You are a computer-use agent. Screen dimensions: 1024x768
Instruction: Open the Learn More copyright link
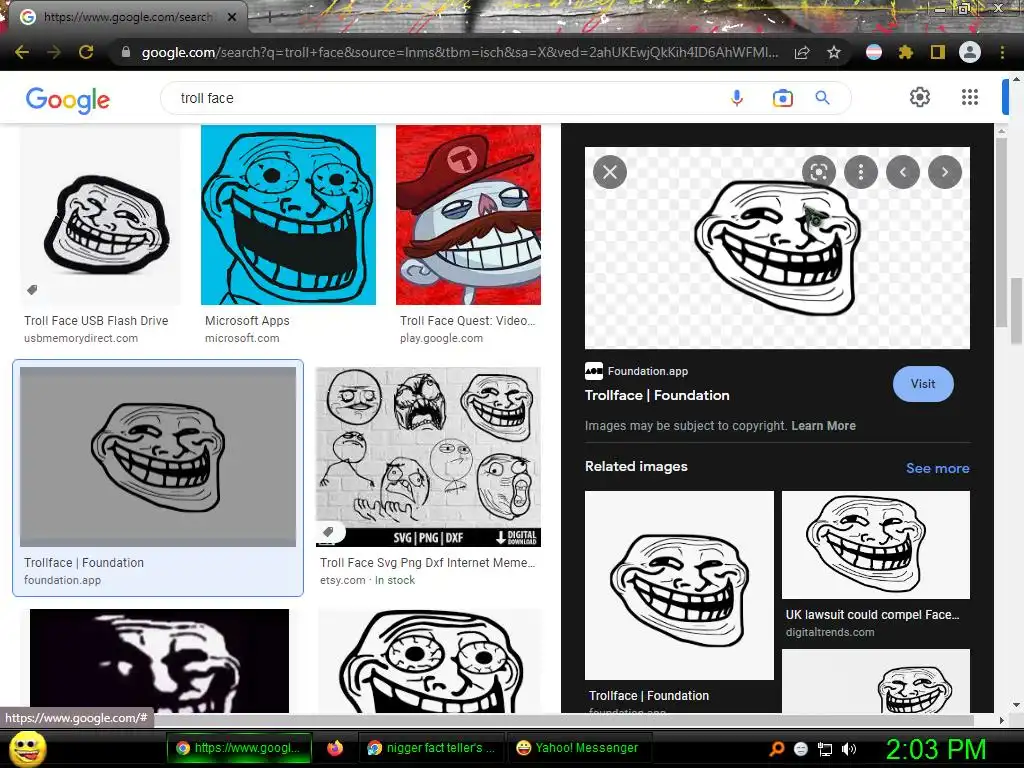click(x=824, y=426)
